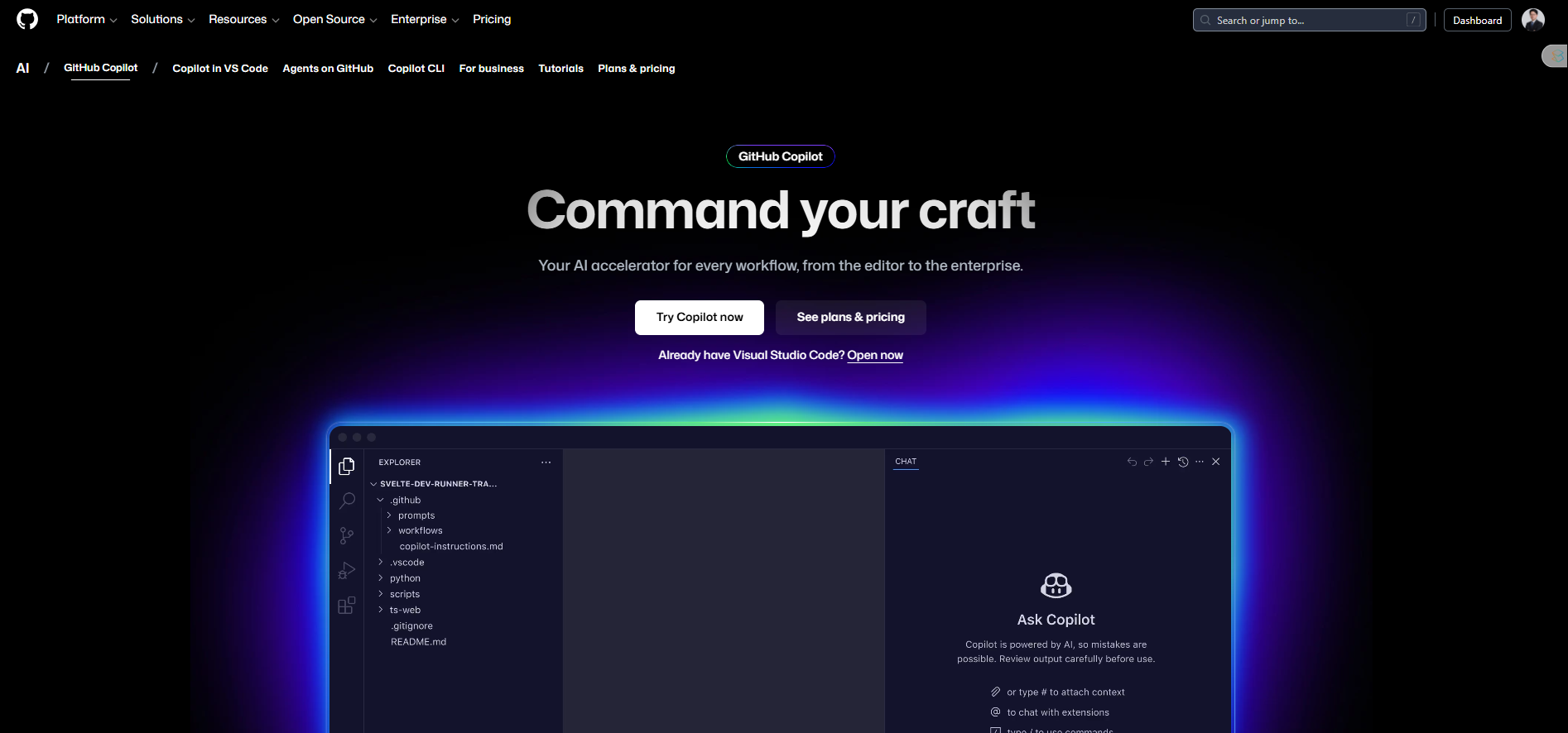Viewport: 1568px width, 733px height.
Task: Click the Dashboard button
Action: point(1478,20)
